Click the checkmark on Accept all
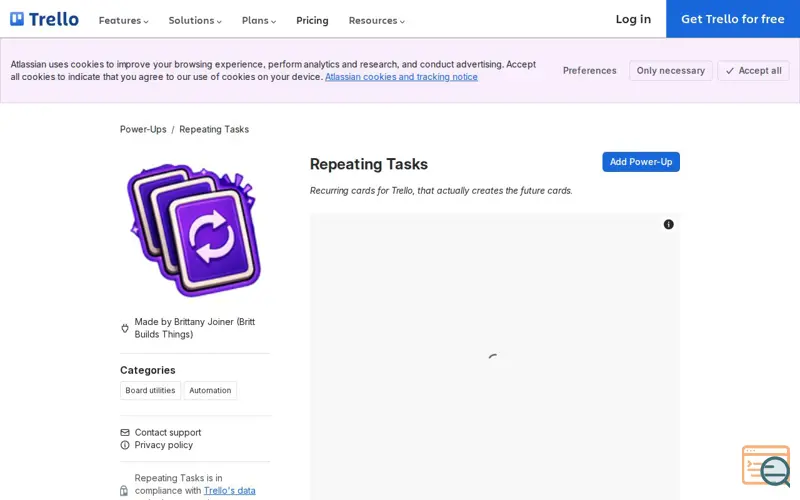The height and width of the screenshot is (500, 800). 730,71
